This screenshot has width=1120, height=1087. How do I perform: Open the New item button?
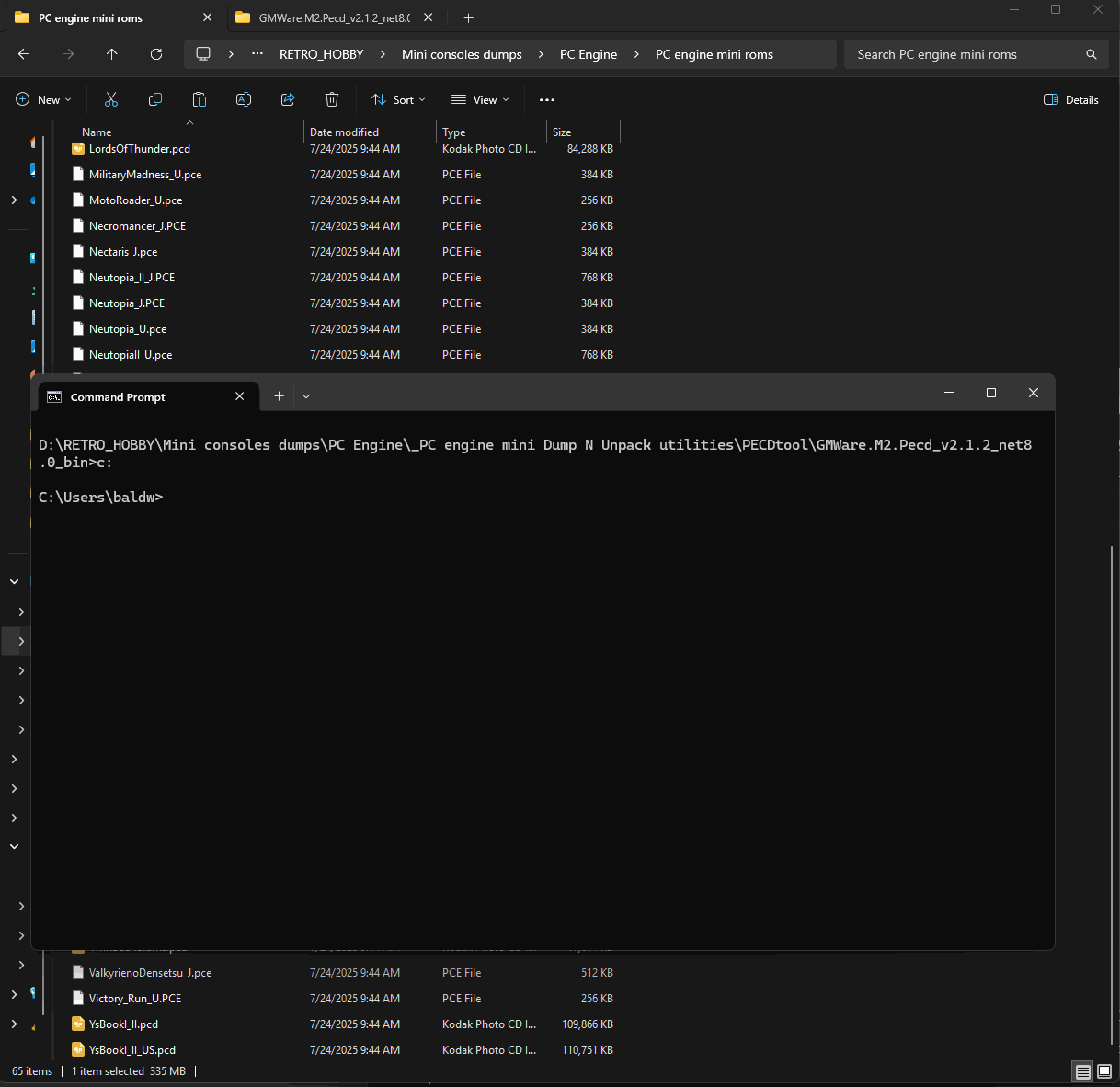click(x=43, y=99)
